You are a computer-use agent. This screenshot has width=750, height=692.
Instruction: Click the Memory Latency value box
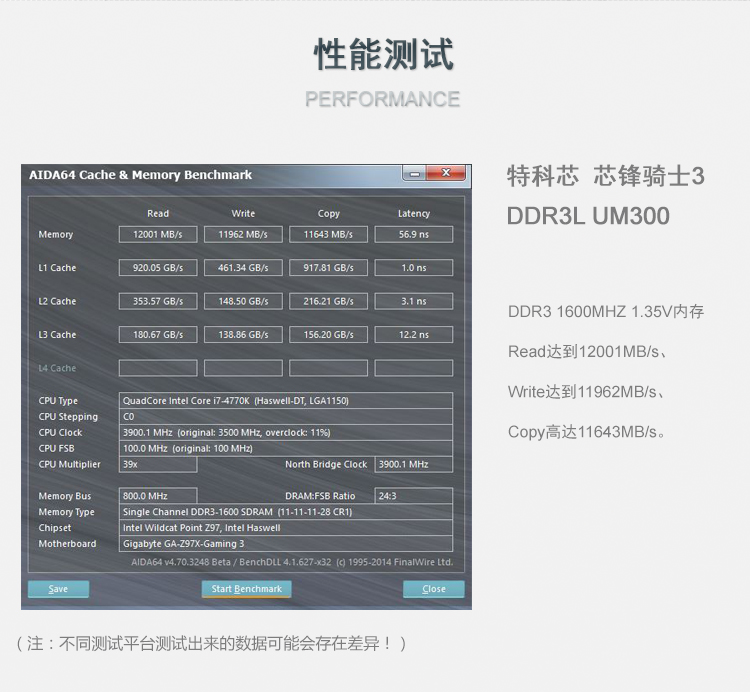point(413,234)
